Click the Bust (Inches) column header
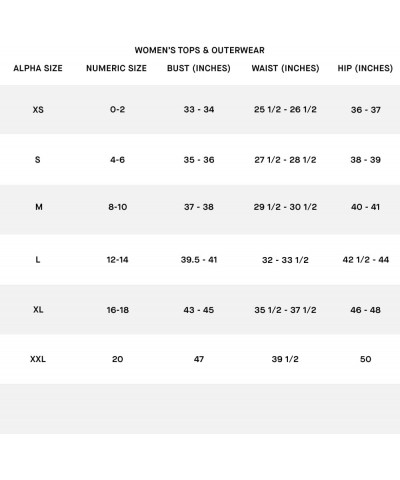 (x=199, y=68)
